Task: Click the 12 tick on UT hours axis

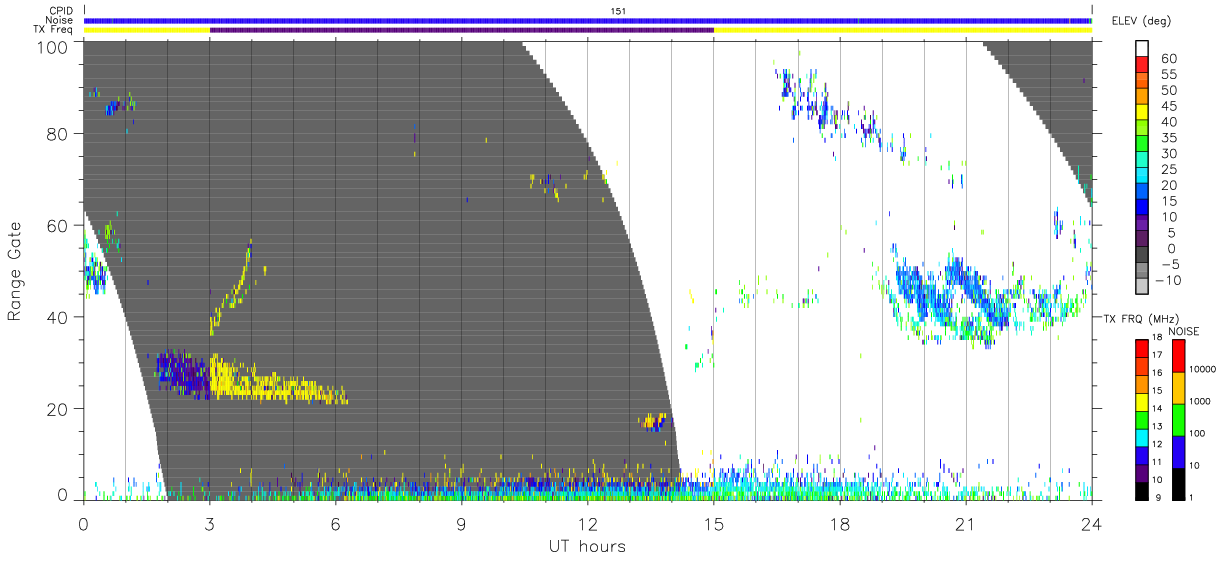Action: pyautogui.click(x=588, y=522)
